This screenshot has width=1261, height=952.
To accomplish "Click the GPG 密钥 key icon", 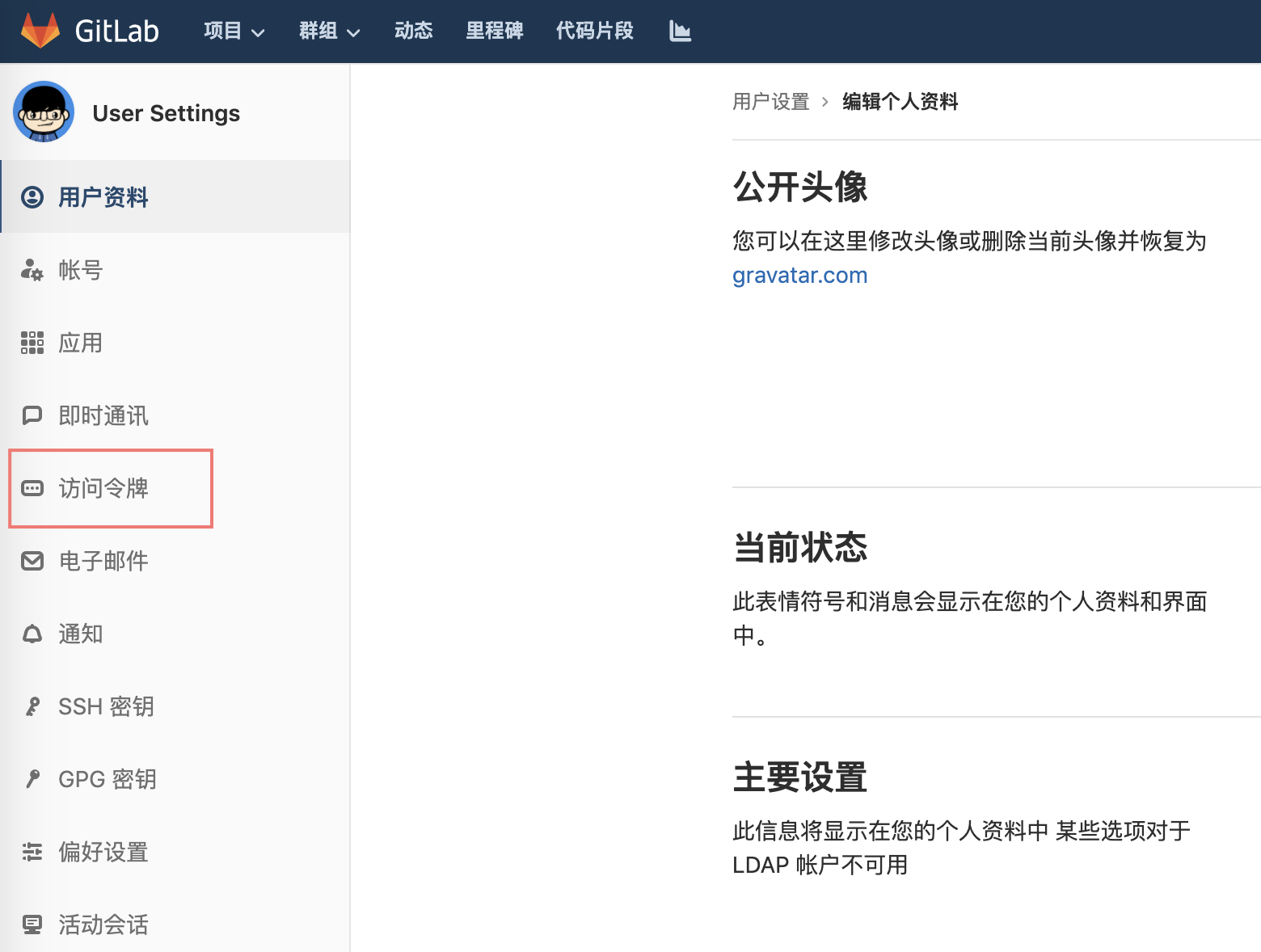I will click(x=32, y=779).
